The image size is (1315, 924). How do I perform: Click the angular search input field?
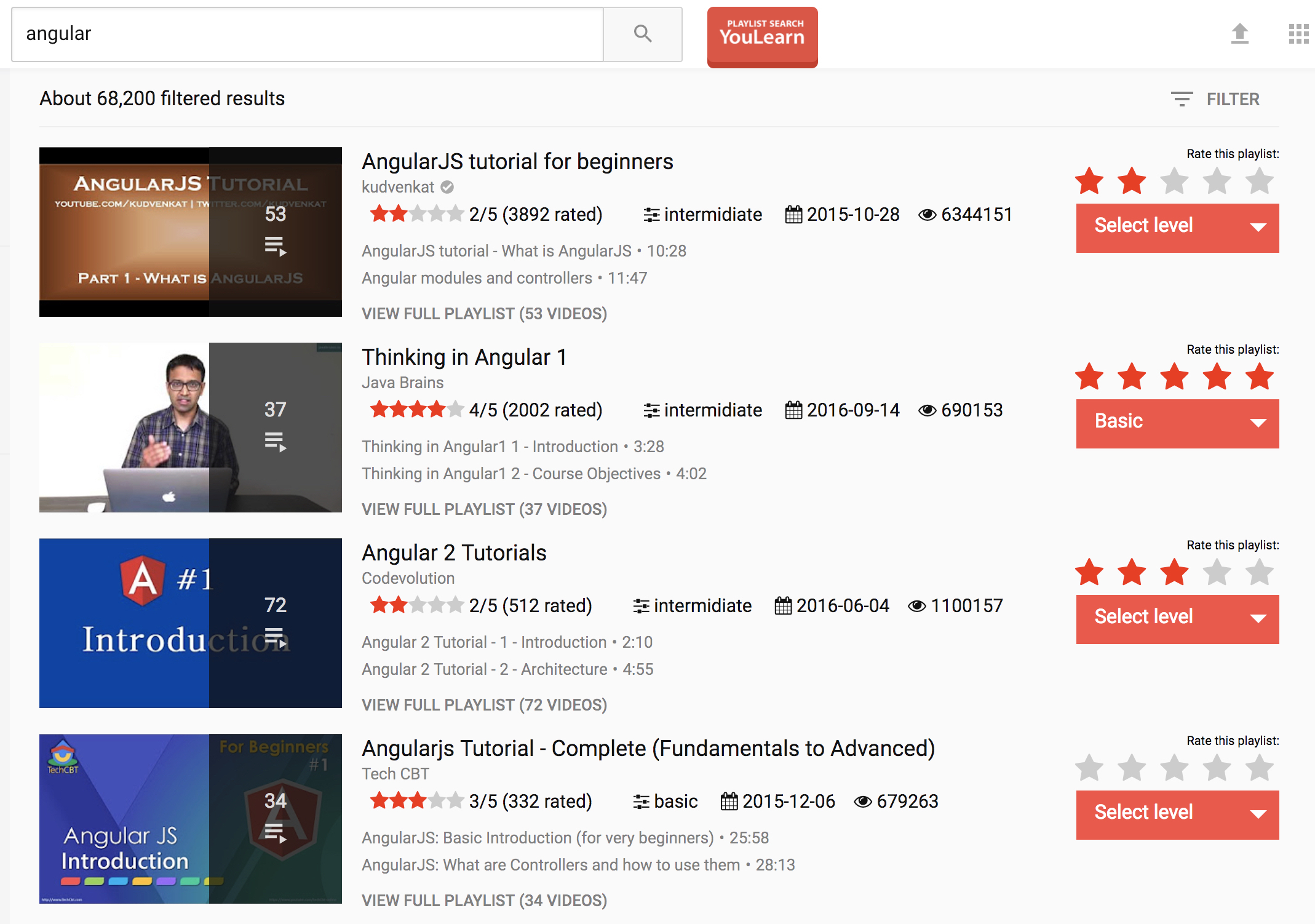point(308,34)
